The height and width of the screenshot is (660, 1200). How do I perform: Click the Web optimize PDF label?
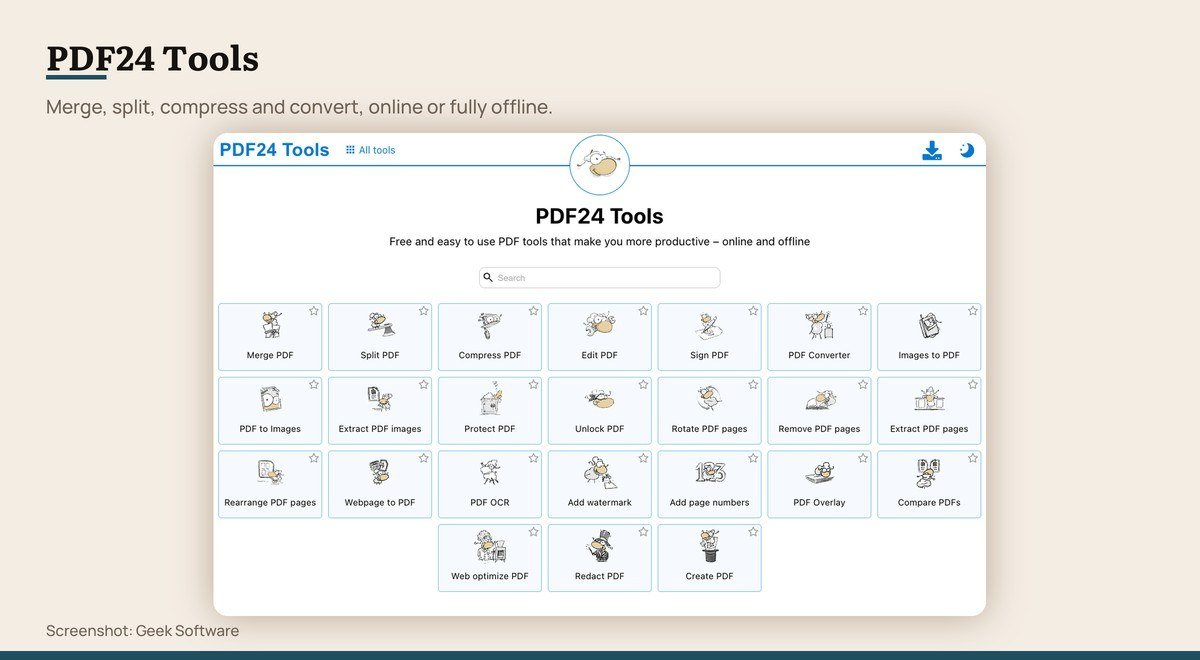(x=490, y=576)
